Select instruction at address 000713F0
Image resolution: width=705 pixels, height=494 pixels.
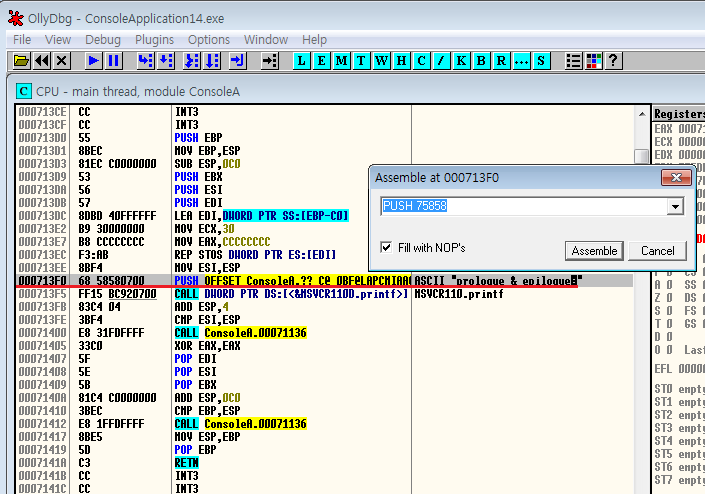(x=324, y=281)
